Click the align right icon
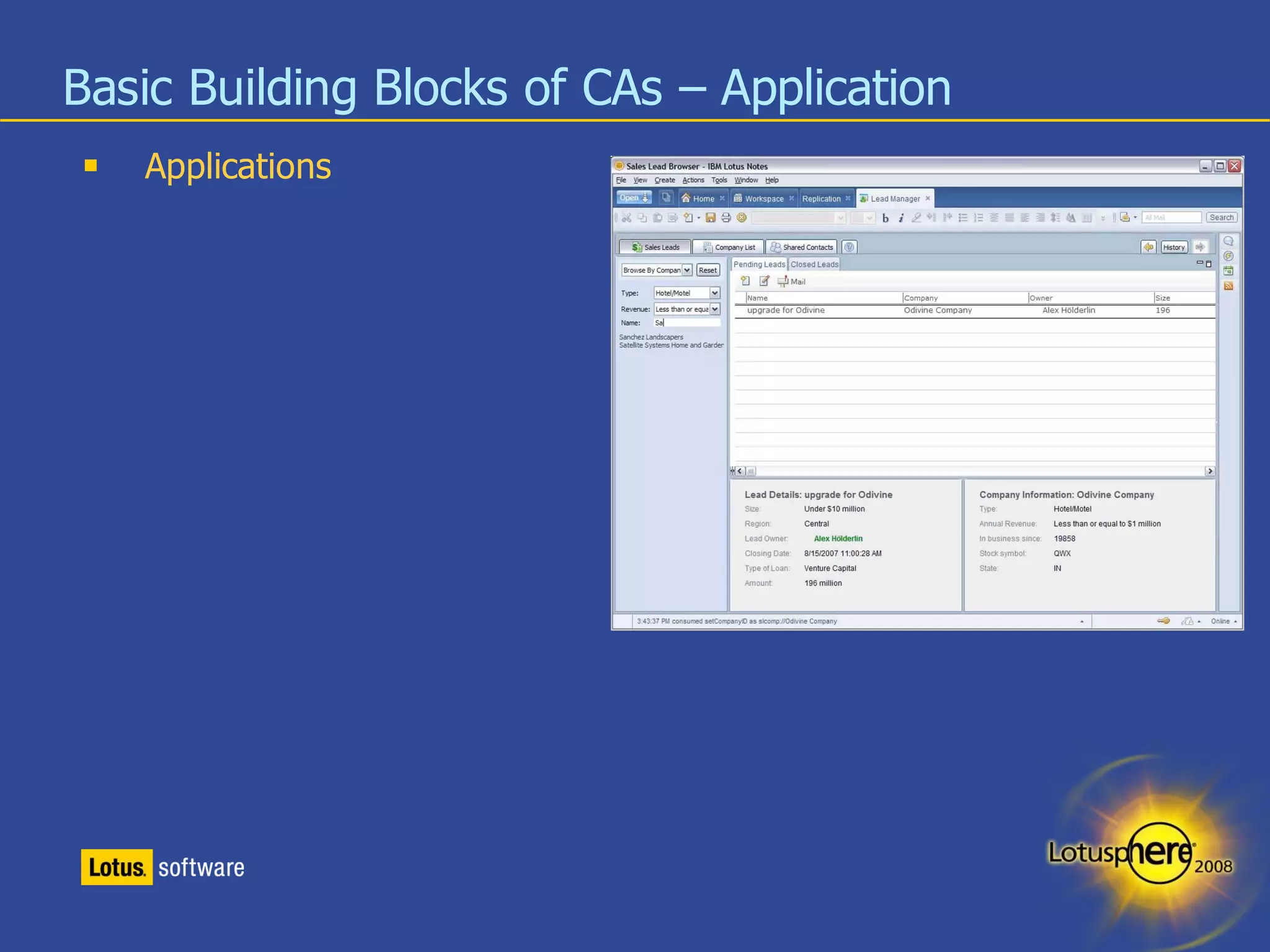The image size is (1270, 952). pos(1040,218)
